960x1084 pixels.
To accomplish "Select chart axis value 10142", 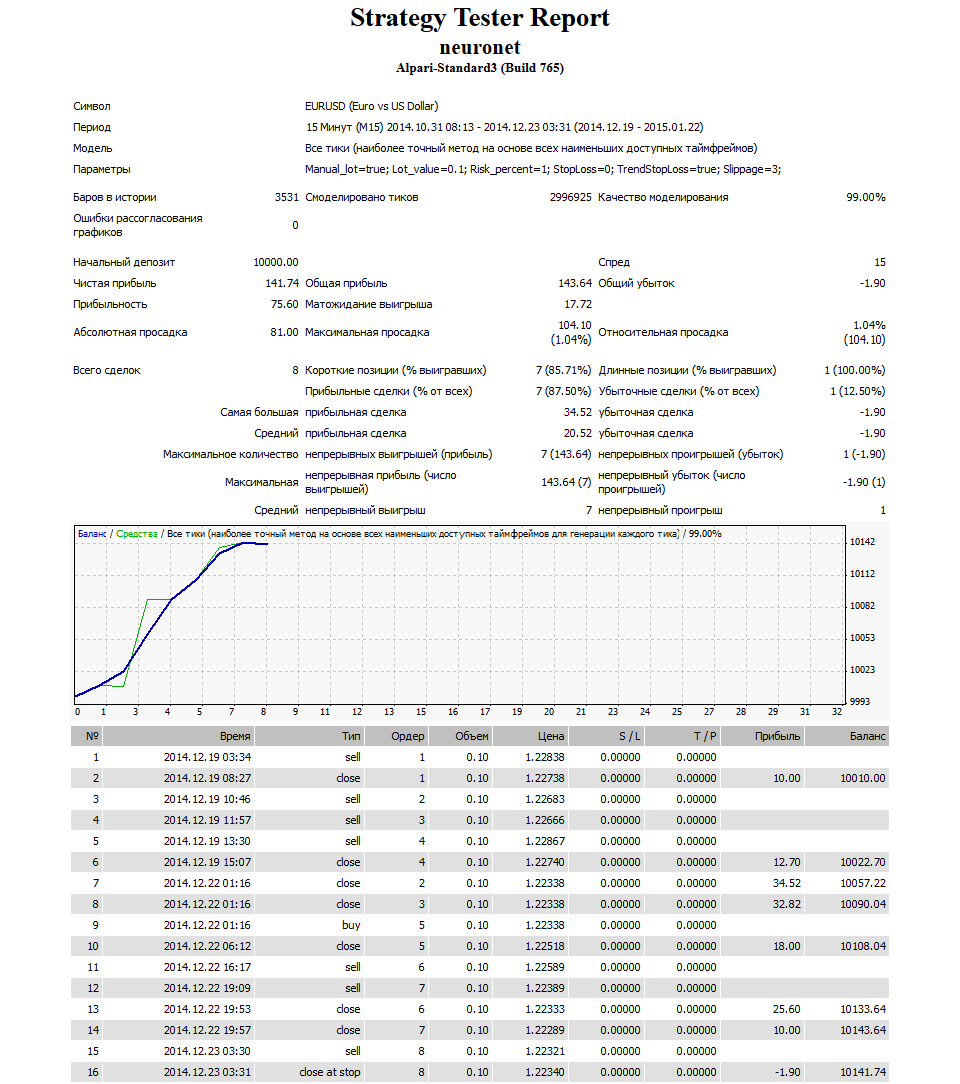I will (862, 542).
